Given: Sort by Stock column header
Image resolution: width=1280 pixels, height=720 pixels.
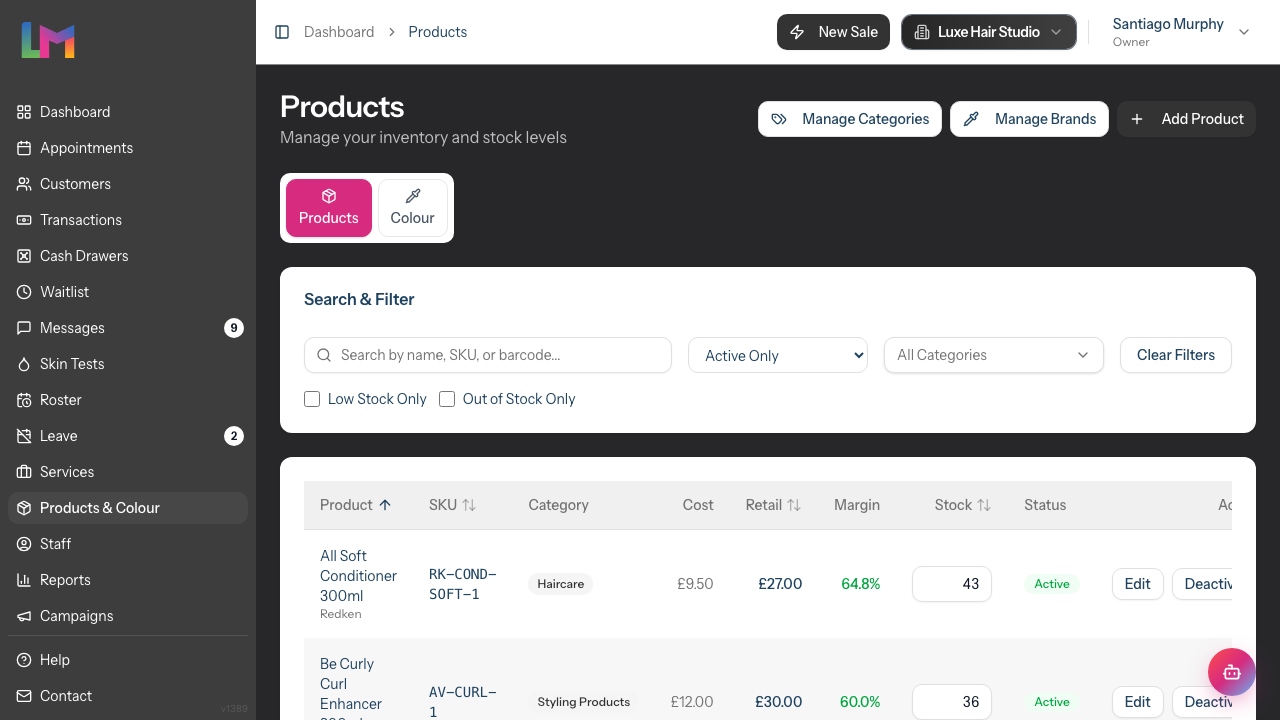Looking at the screenshot, I should pos(963,505).
